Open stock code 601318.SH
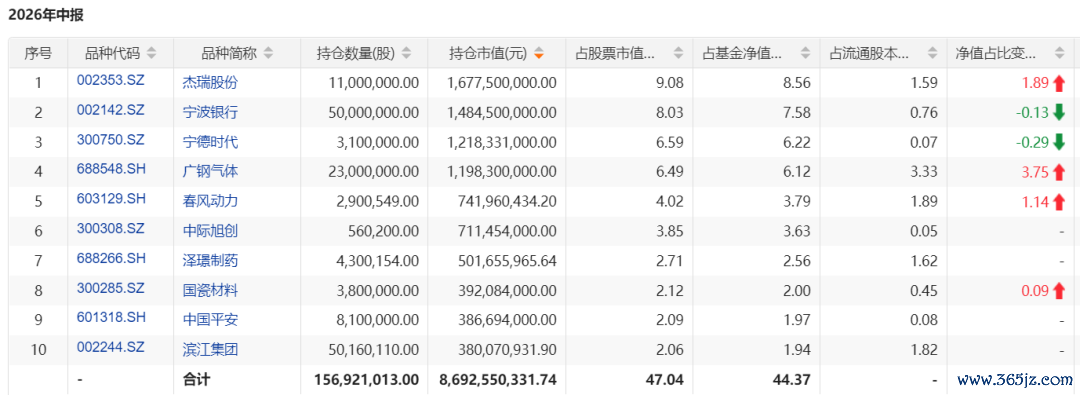The image size is (1080, 395). pos(111,318)
